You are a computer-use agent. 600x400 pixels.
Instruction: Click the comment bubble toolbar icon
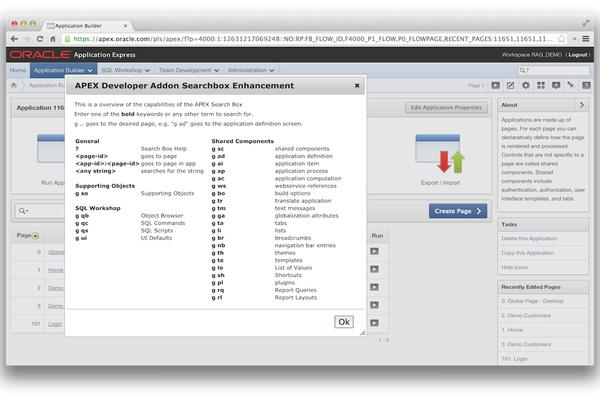(x=556, y=85)
